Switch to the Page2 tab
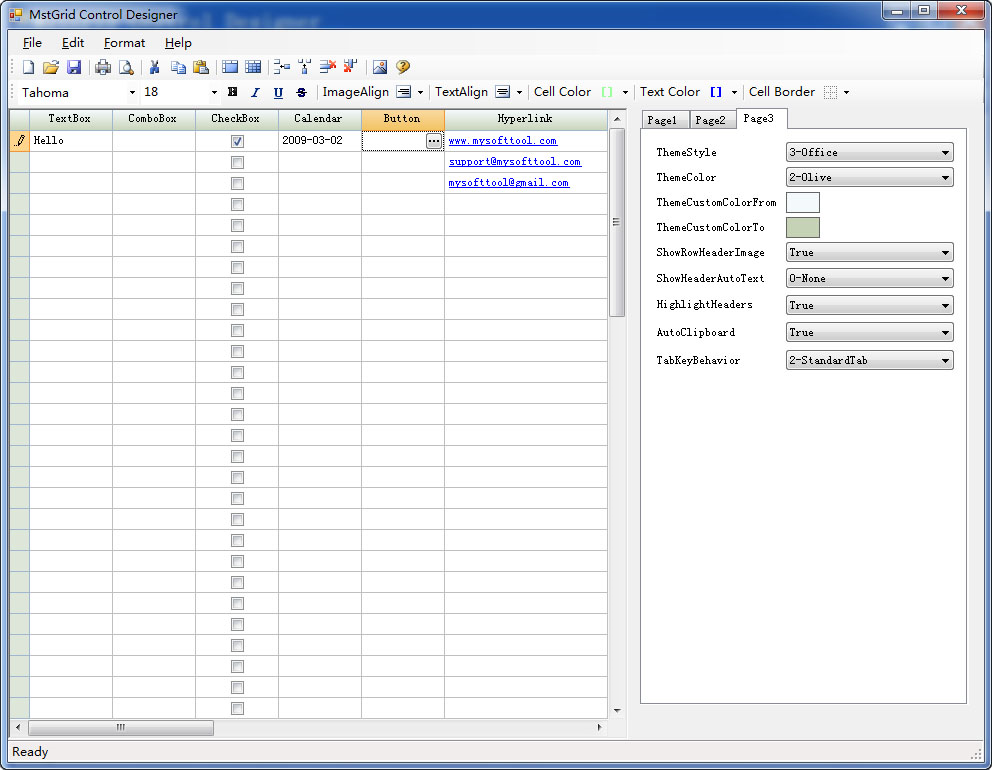992x770 pixels. [x=710, y=120]
